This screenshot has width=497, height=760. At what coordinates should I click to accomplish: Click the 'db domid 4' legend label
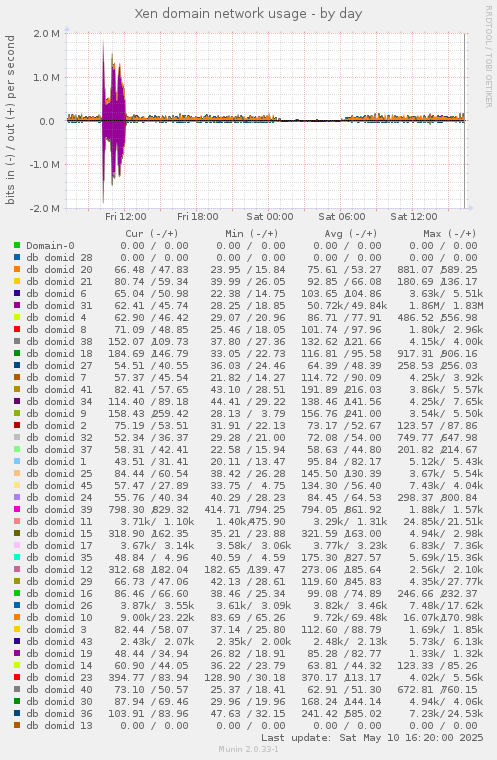click(56, 317)
